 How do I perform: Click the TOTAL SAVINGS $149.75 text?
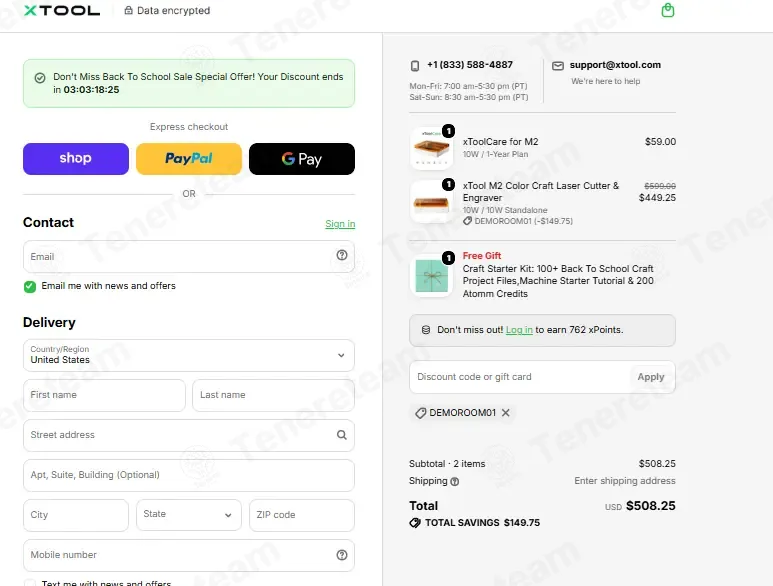tap(483, 522)
